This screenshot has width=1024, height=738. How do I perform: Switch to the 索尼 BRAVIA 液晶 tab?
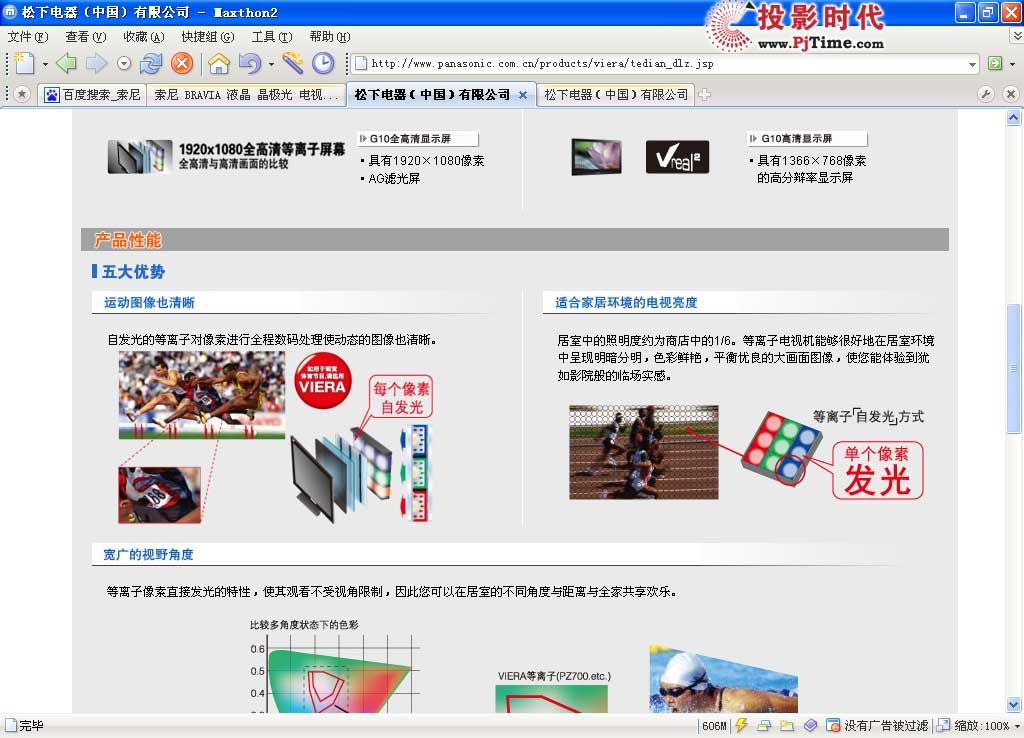(246, 95)
